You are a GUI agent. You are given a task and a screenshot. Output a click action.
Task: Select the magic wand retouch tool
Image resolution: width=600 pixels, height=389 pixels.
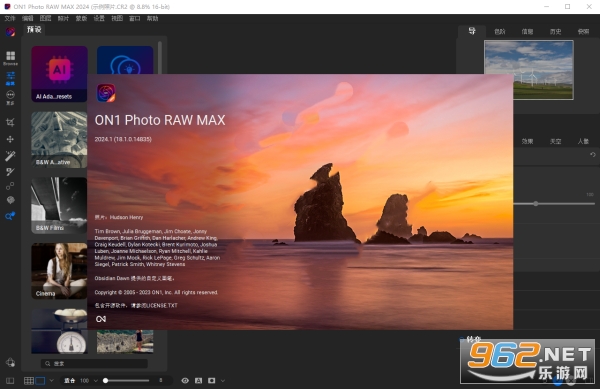(x=10, y=155)
